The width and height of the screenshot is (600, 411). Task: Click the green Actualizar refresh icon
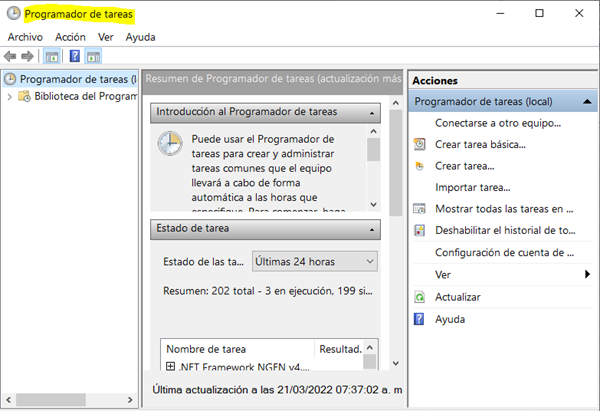(419, 297)
